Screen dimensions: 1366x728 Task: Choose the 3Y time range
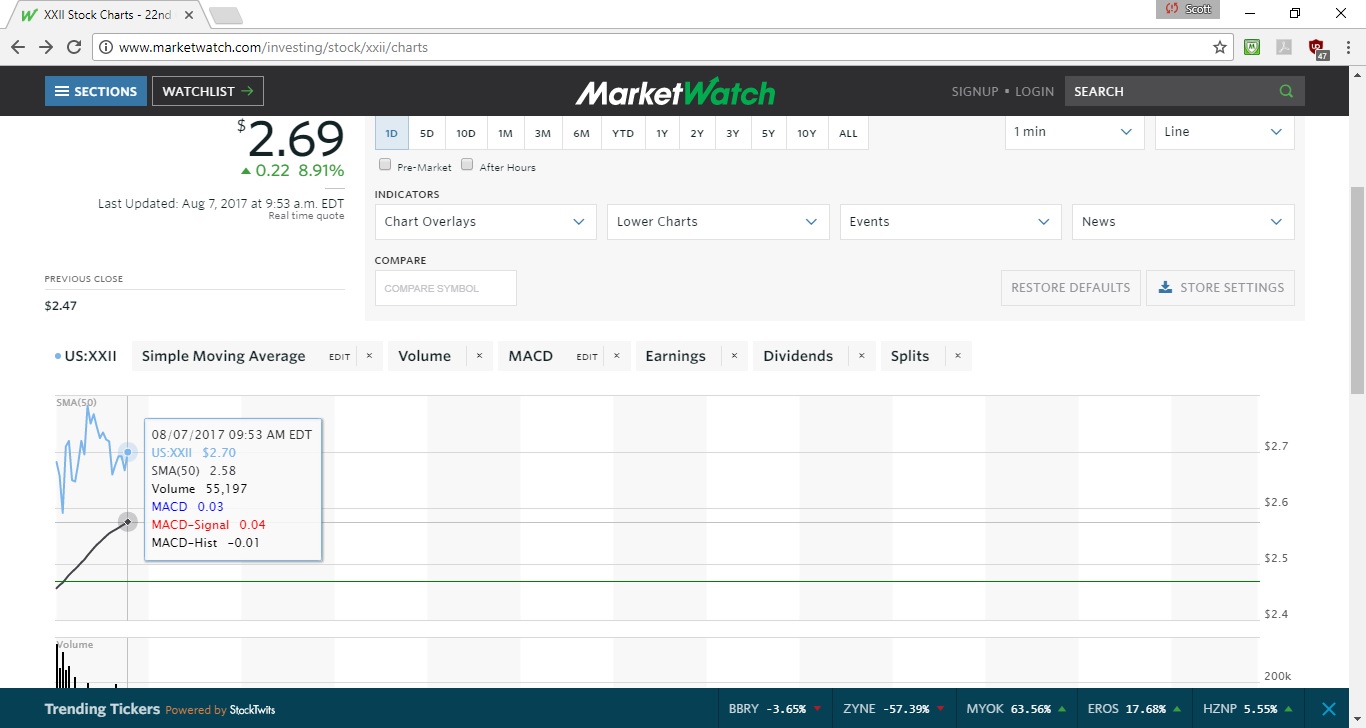(733, 133)
